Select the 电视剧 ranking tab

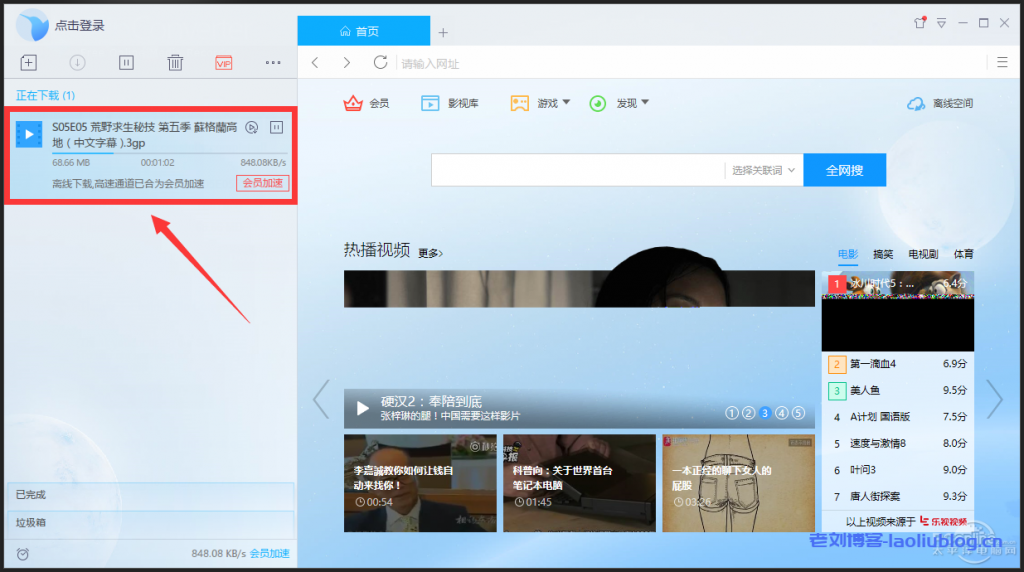[922, 254]
